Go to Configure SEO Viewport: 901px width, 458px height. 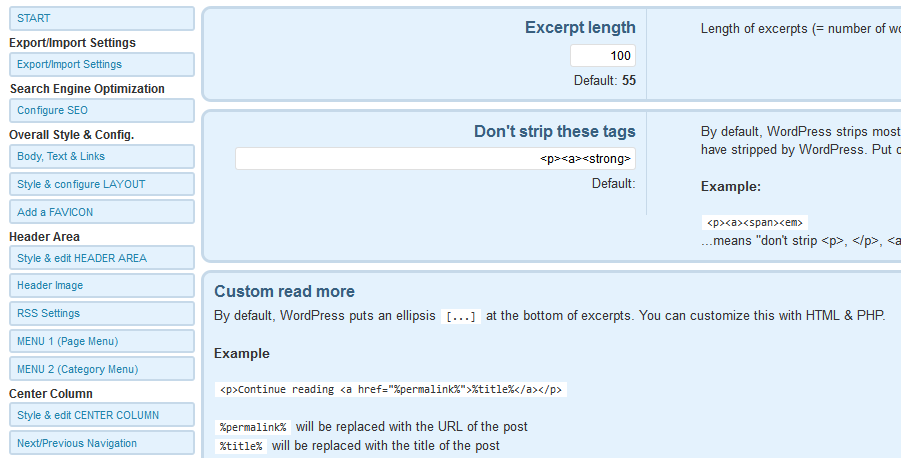coord(102,110)
